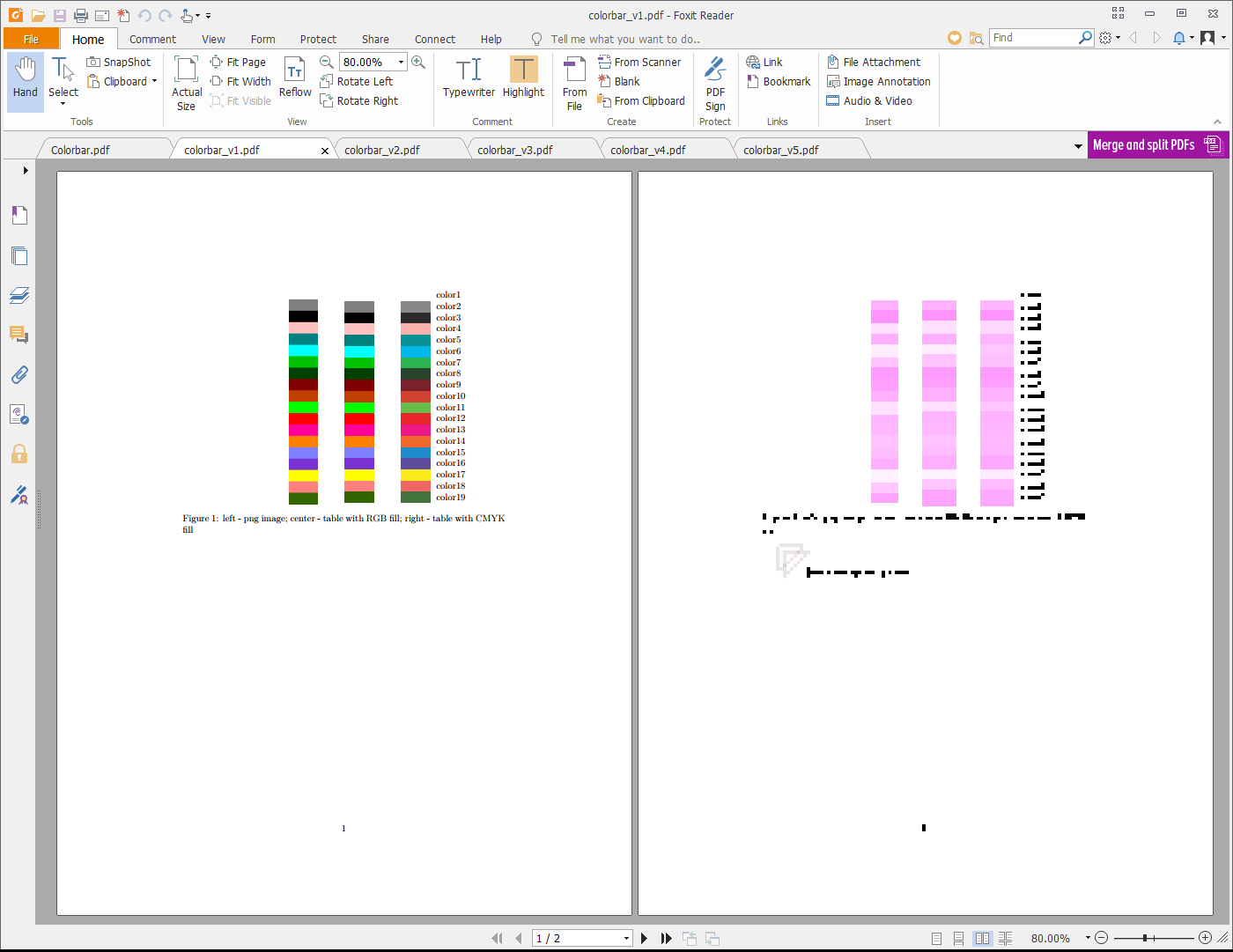Toggle facing pages view mode
The width and height of the screenshot is (1233, 952).
click(x=983, y=939)
